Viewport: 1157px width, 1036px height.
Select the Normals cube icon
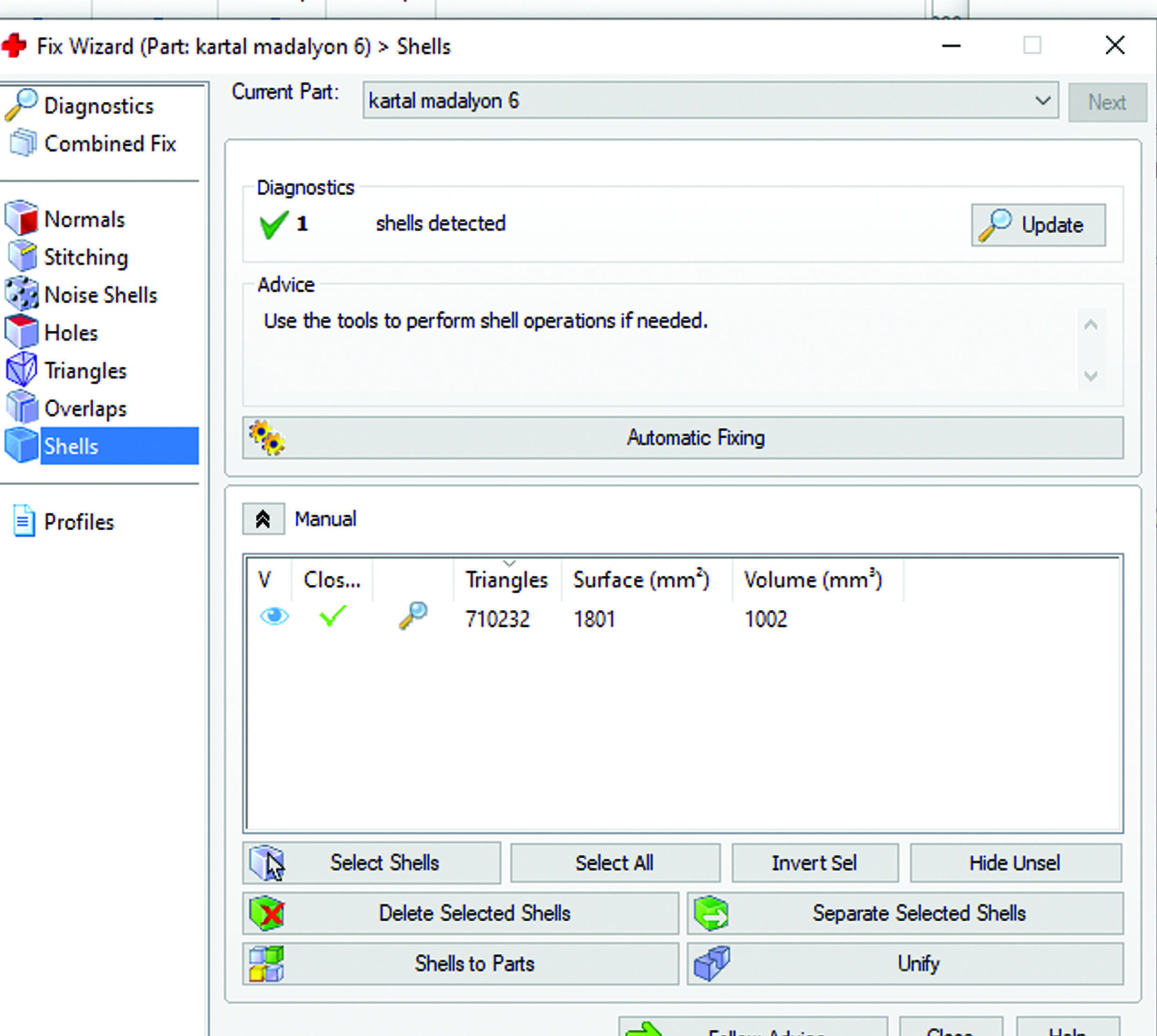[21, 218]
